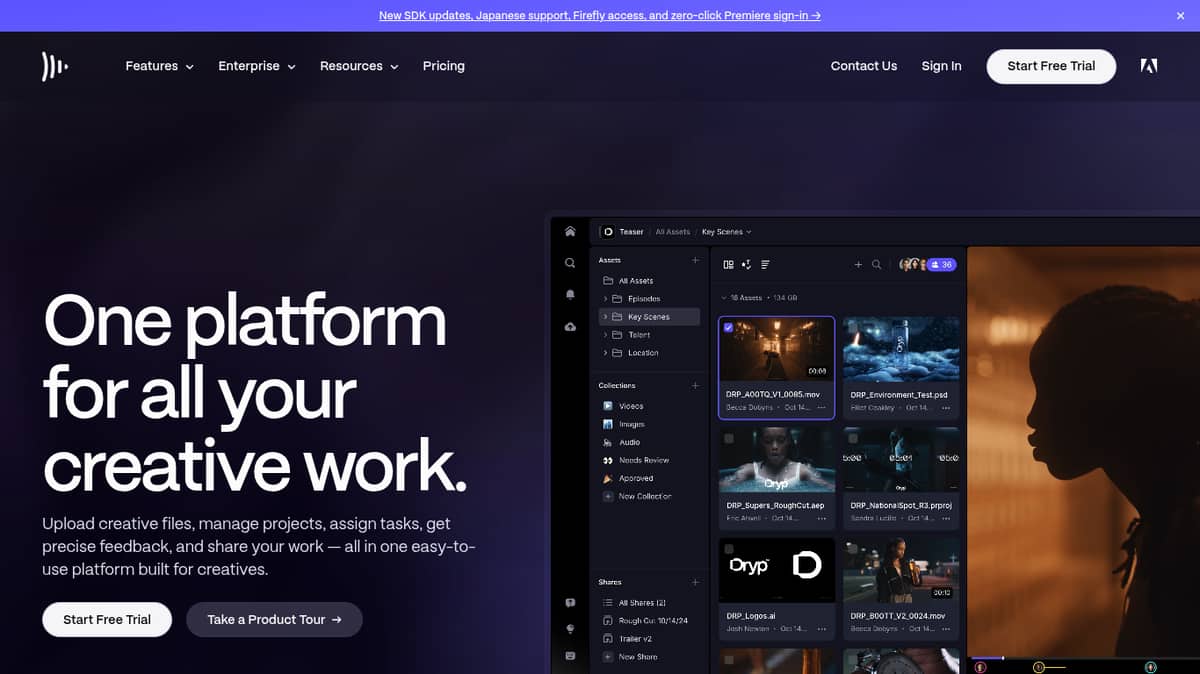Image resolution: width=1200 pixels, height=674 pixels.
Task: Open the Features menu
Action: click(x=159, y=66)
